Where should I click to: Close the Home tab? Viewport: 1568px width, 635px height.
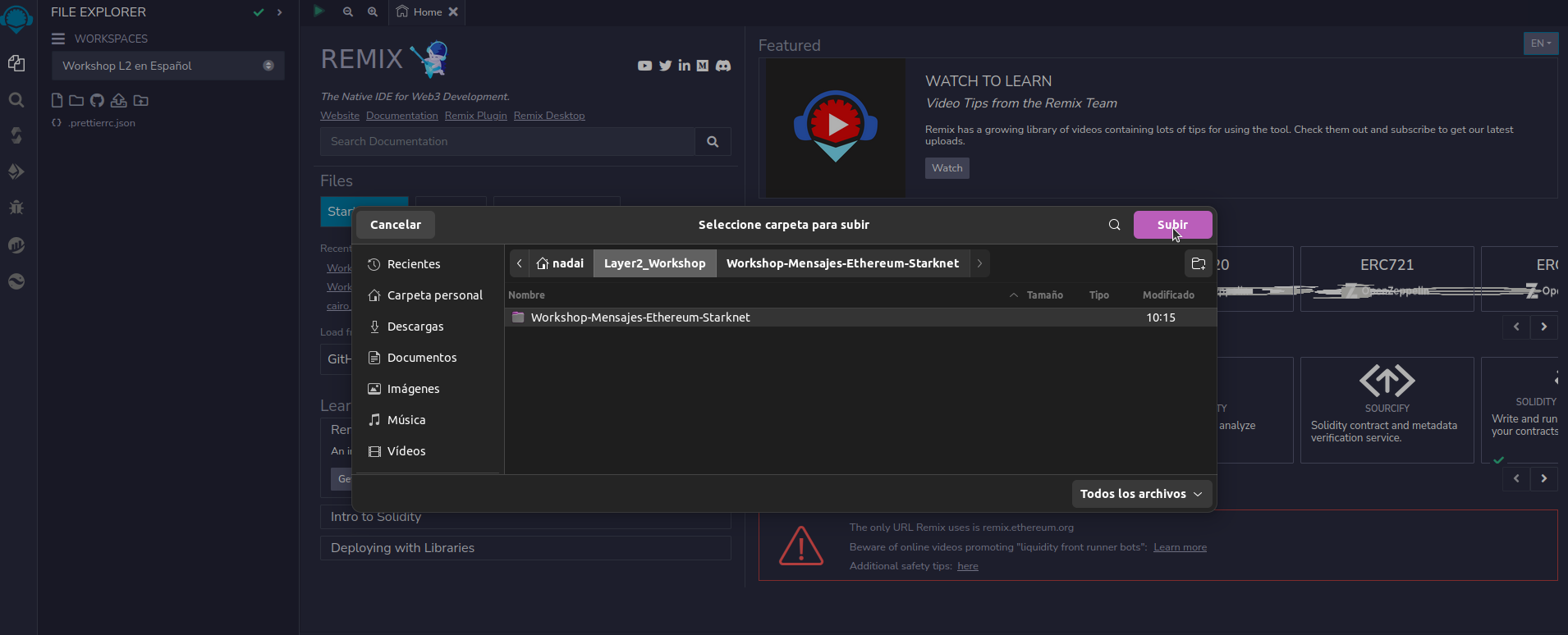[453, 11]
